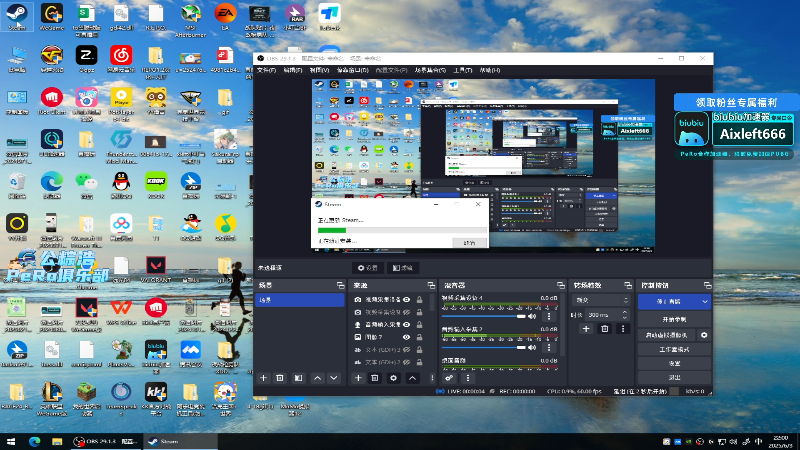Open three-dot menu at mixer panel bottom
Image resolution: width=800 pixels, height=450 pixels.
tap(468, 378)
